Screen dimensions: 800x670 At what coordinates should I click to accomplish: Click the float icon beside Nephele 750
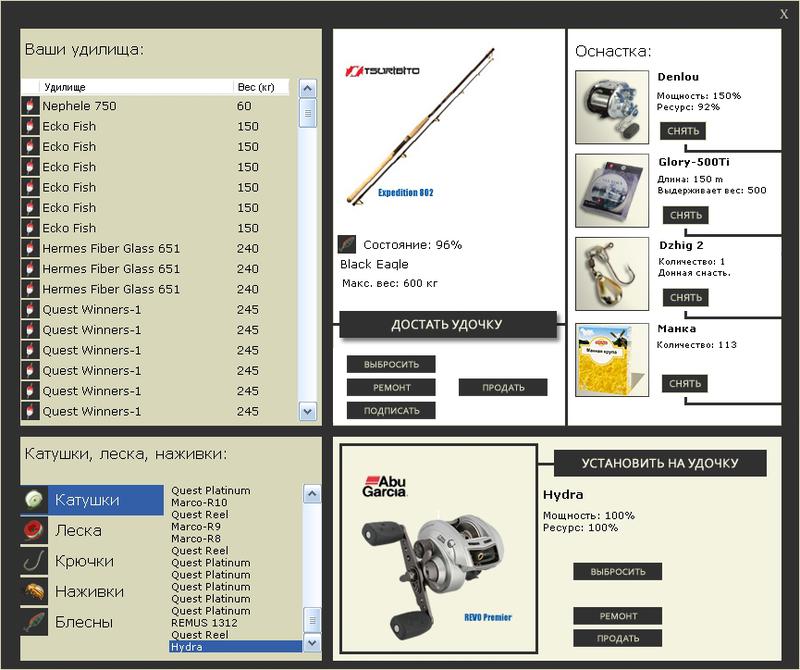click(x=30, y=106)
